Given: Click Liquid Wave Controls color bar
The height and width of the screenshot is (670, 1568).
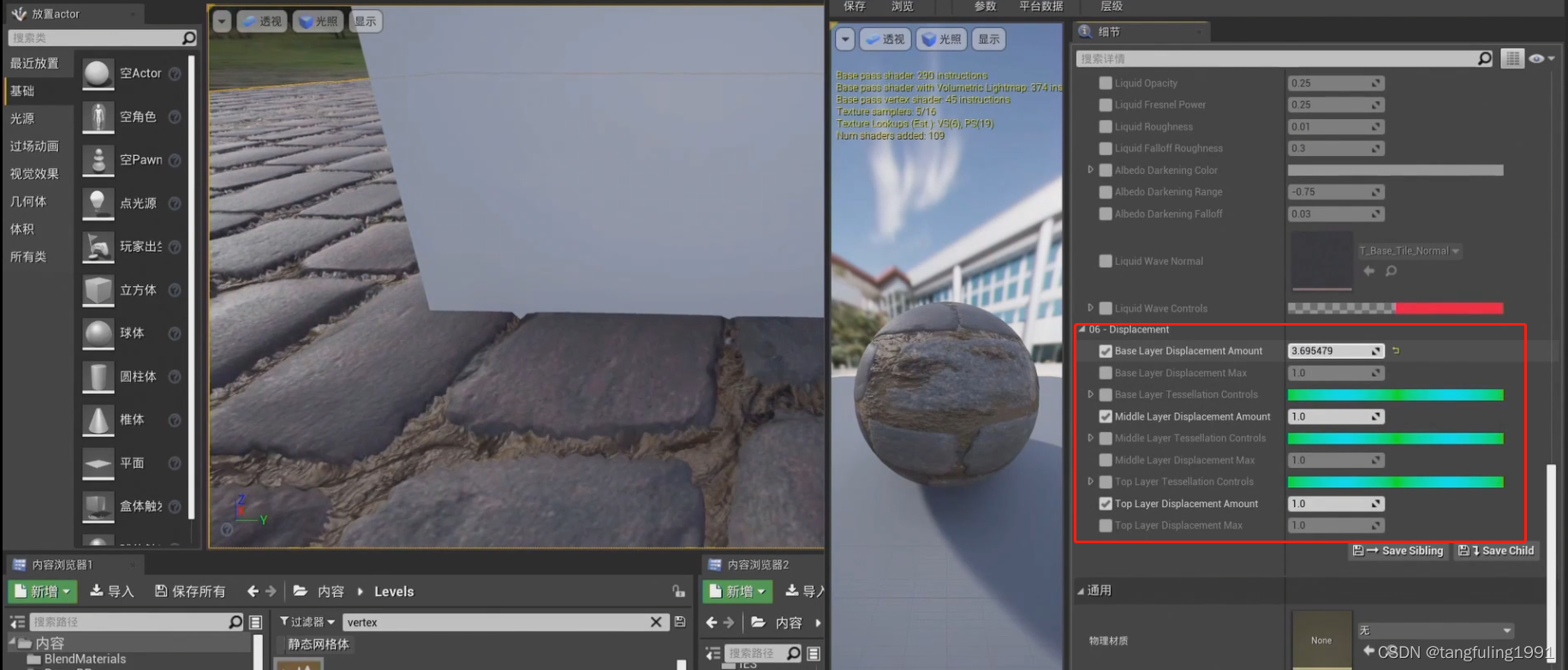Looking at the screenshot, I should click(x=1395, y=308).
